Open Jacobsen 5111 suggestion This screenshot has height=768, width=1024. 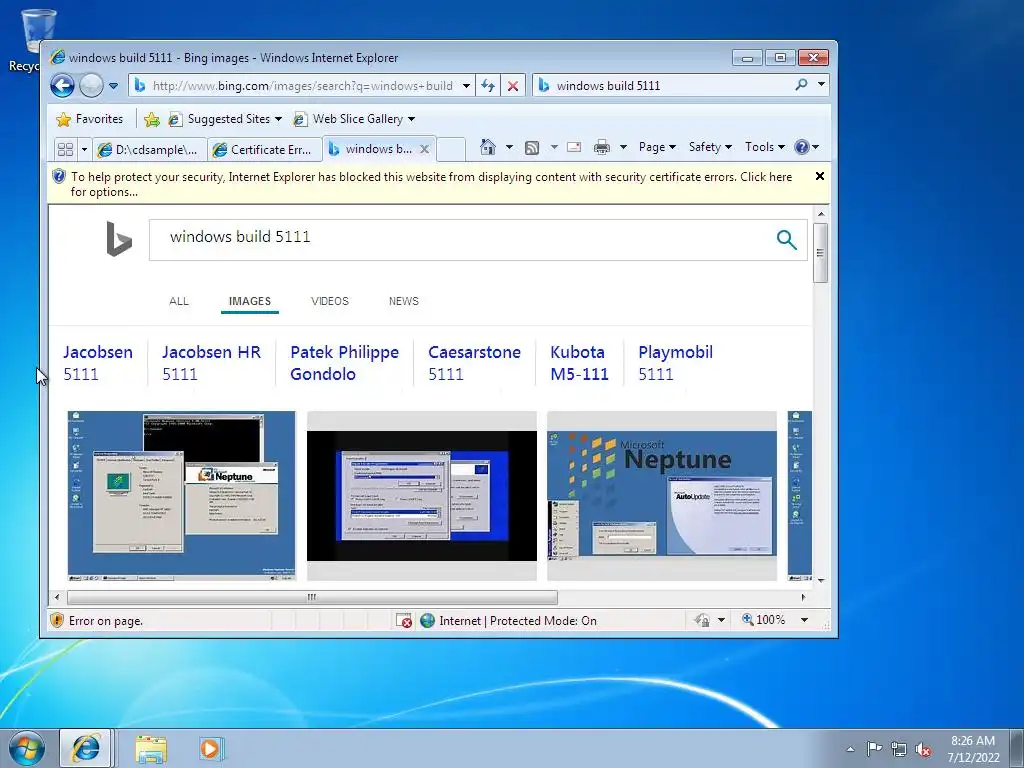pos(98,363)
